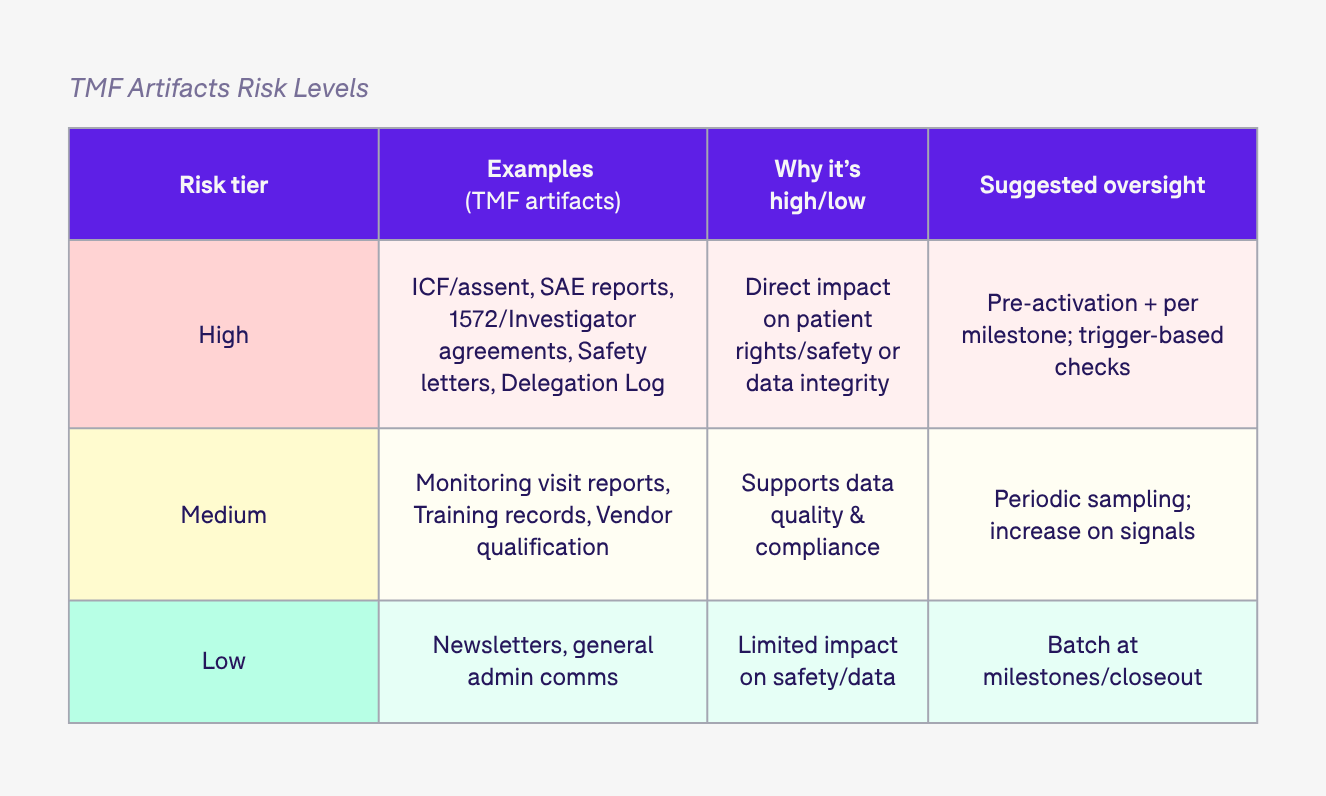Screen dimensions: 1326x796
Task: Click the 'Monitoring visit reports' examples cell
Action: [x=543, y=514]
